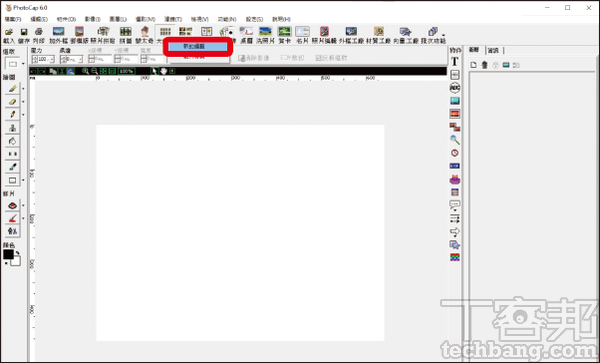Open the 照片拼貼 photo collage tool

(x=103, y=35)
